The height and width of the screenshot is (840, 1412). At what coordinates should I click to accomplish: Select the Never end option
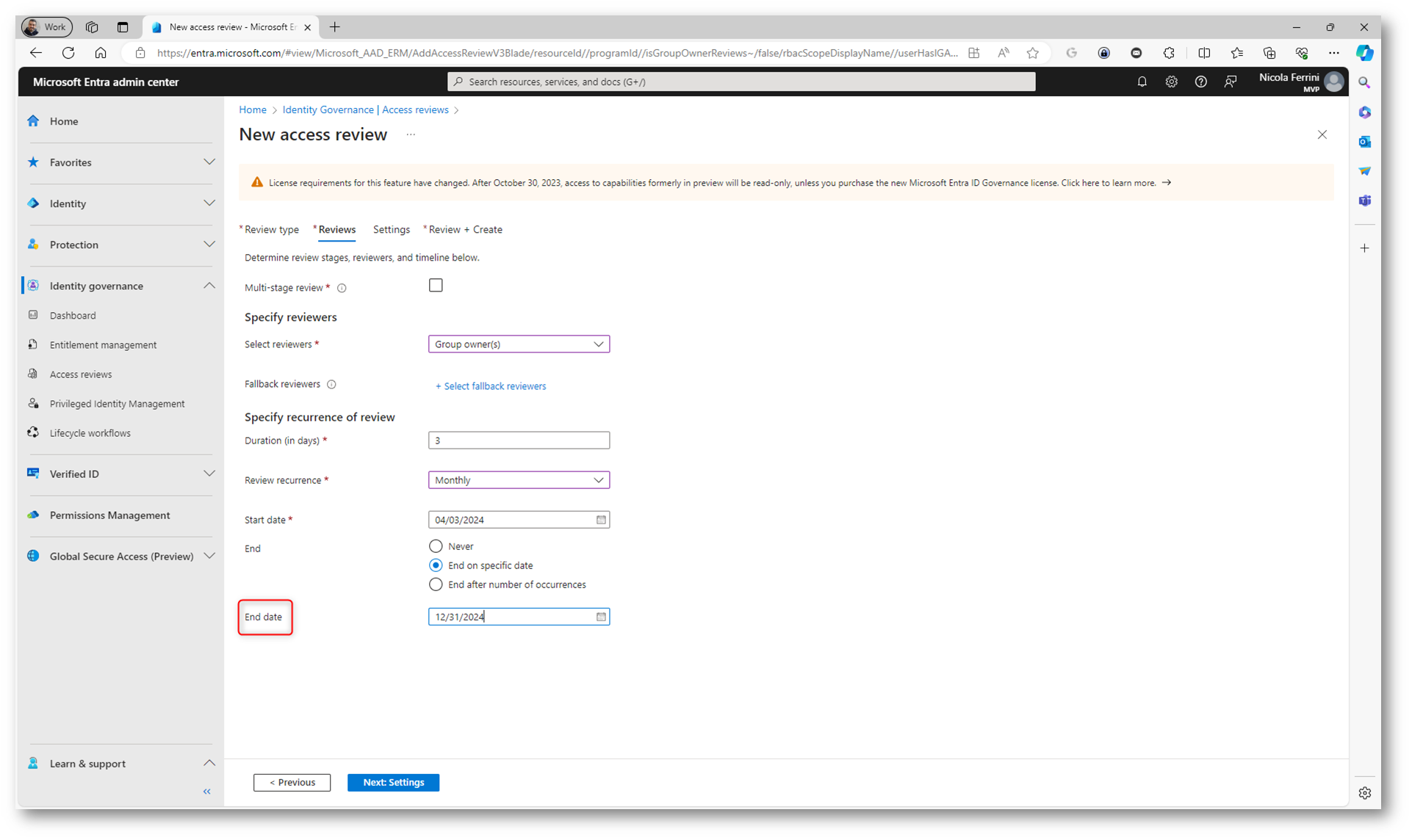436,546
